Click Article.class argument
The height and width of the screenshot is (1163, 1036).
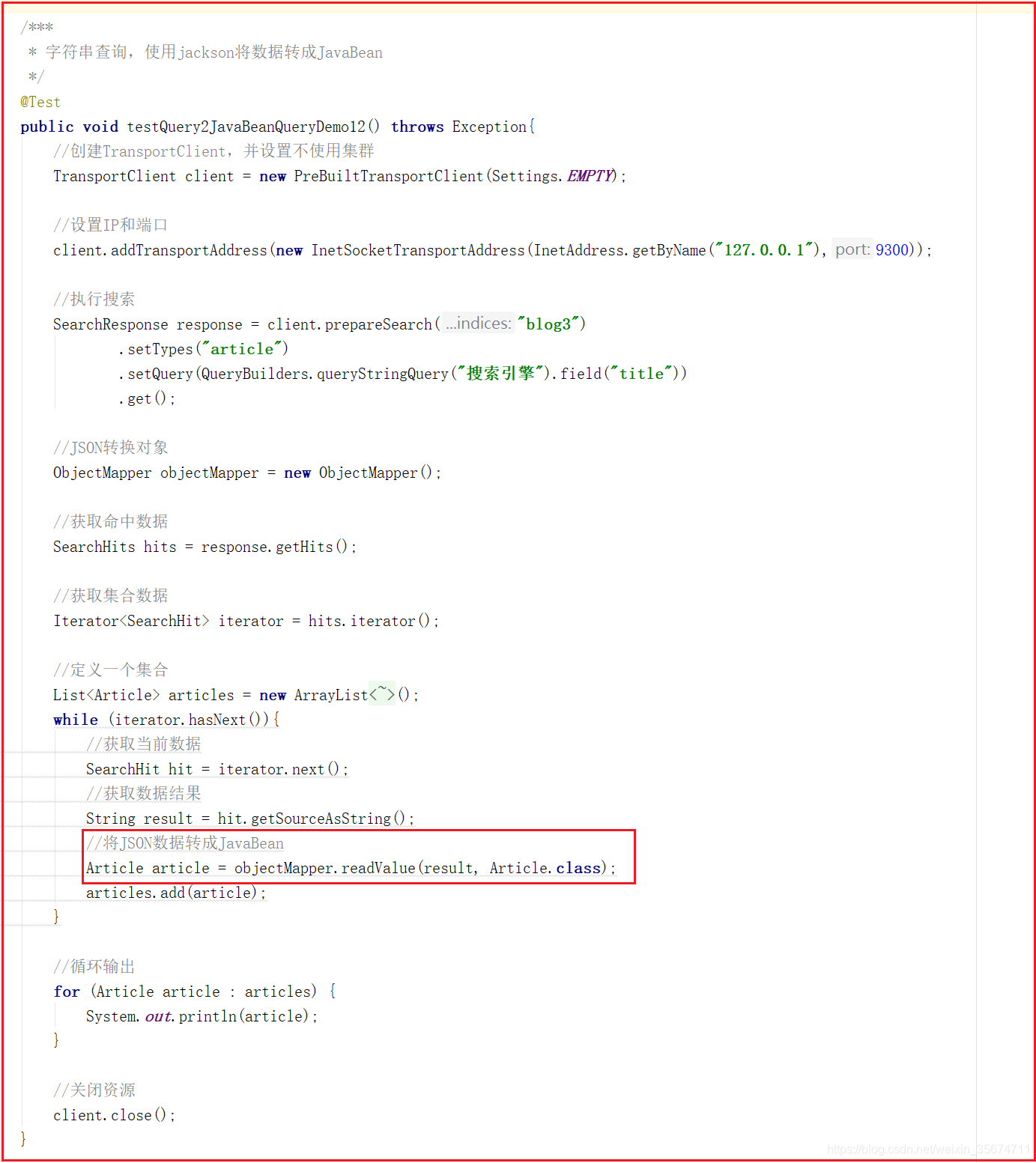pyautogui.click(x=545, y=868)
